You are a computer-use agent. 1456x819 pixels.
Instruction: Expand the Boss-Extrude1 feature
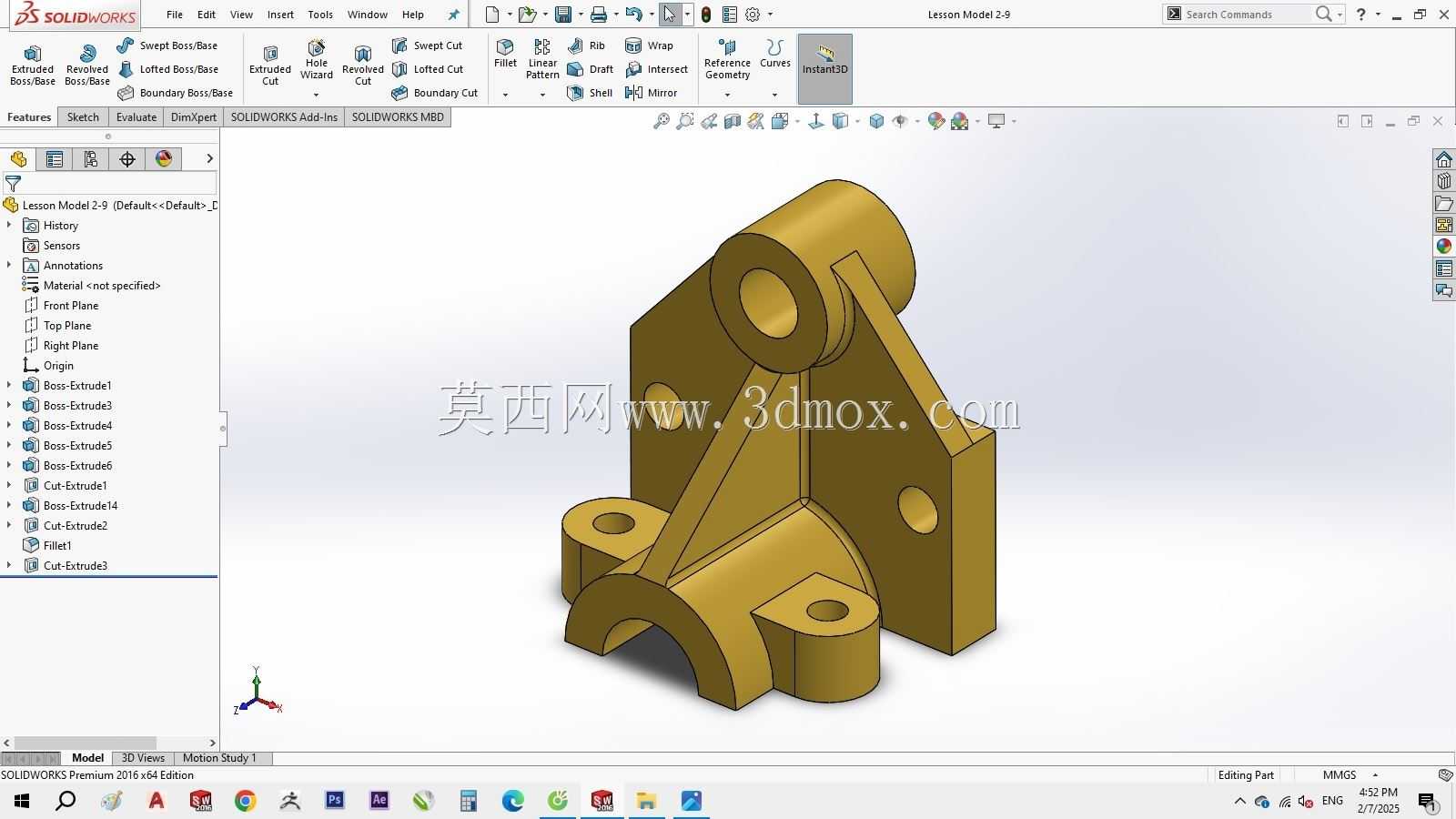coord(9,385)
